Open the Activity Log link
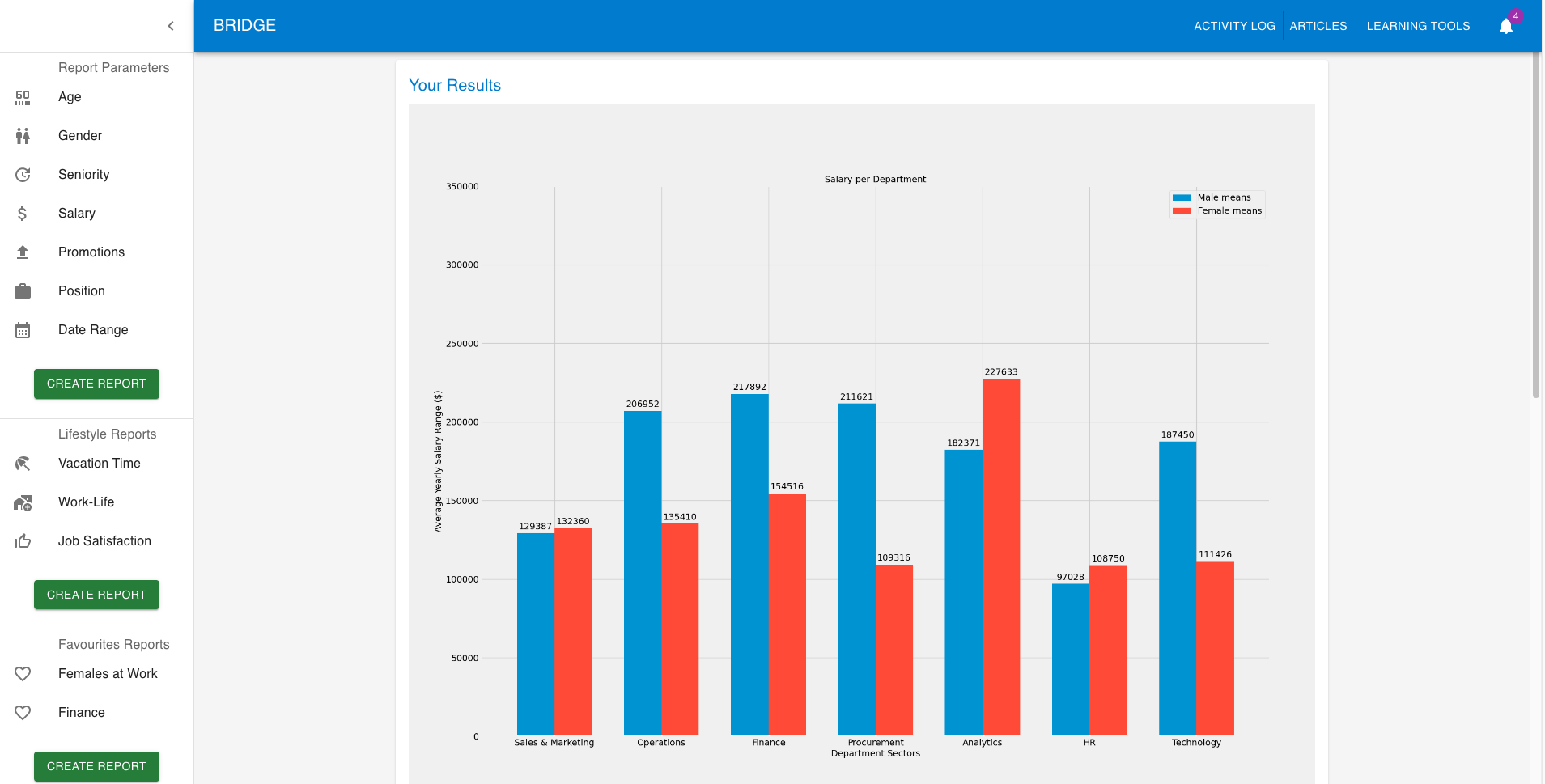Image resolution: width=1545 pixels, height=784 pixels. click(x=1234, y=26)
